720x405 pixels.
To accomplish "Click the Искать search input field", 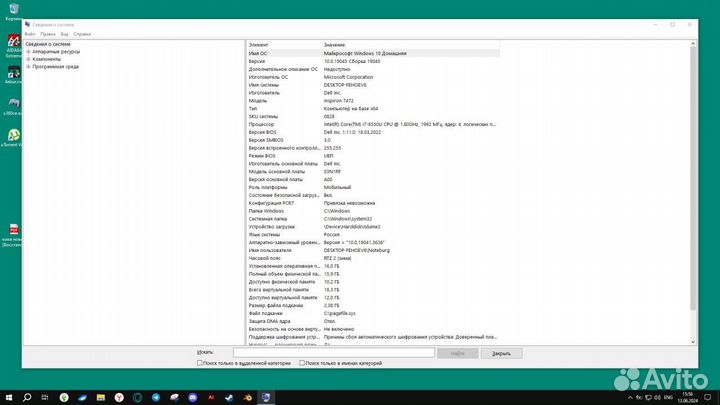I will tap(334, 353).
